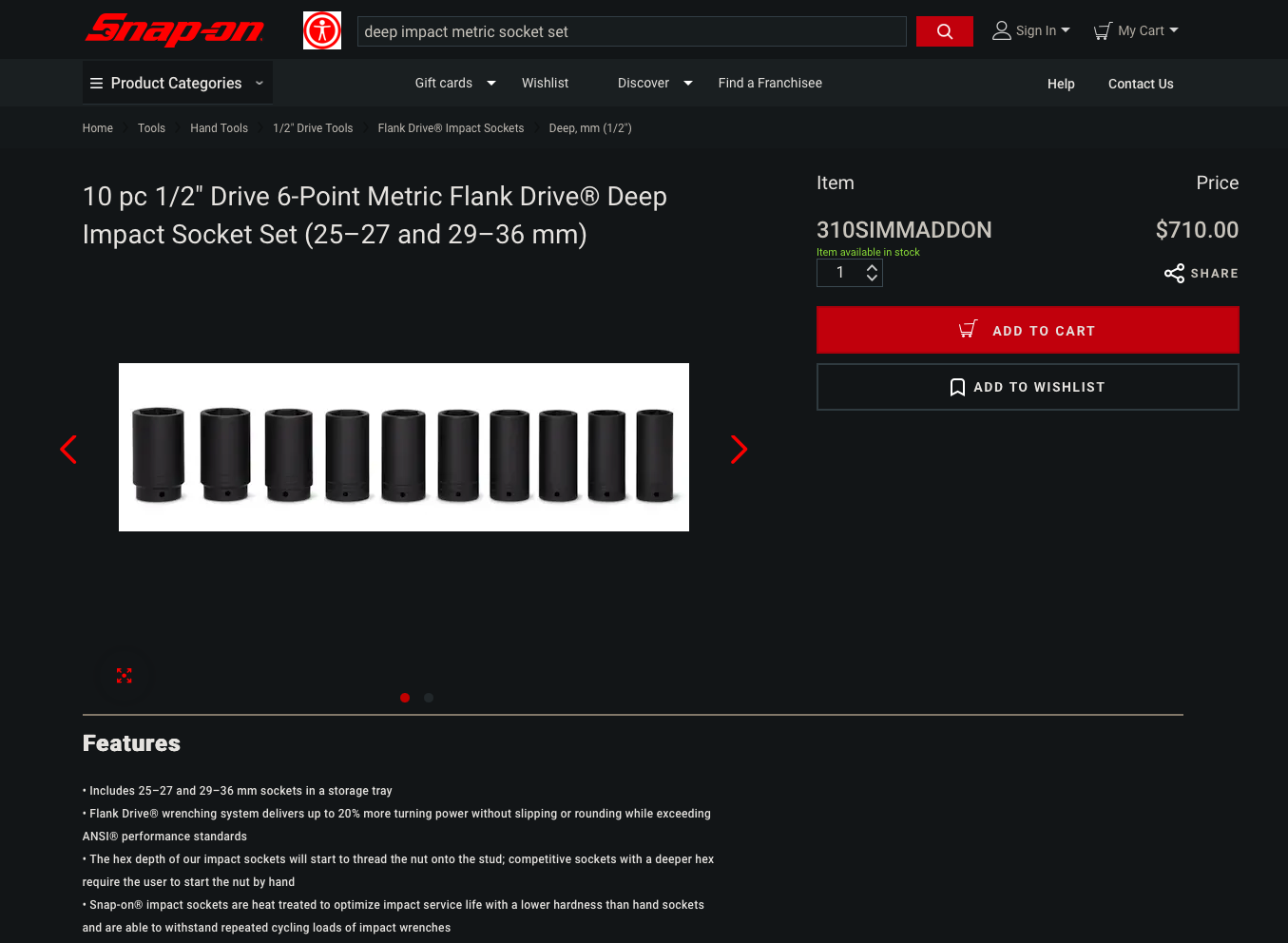Screen dimensions: 1288x943
Task: Show the next product image
Action: [739, 449]
